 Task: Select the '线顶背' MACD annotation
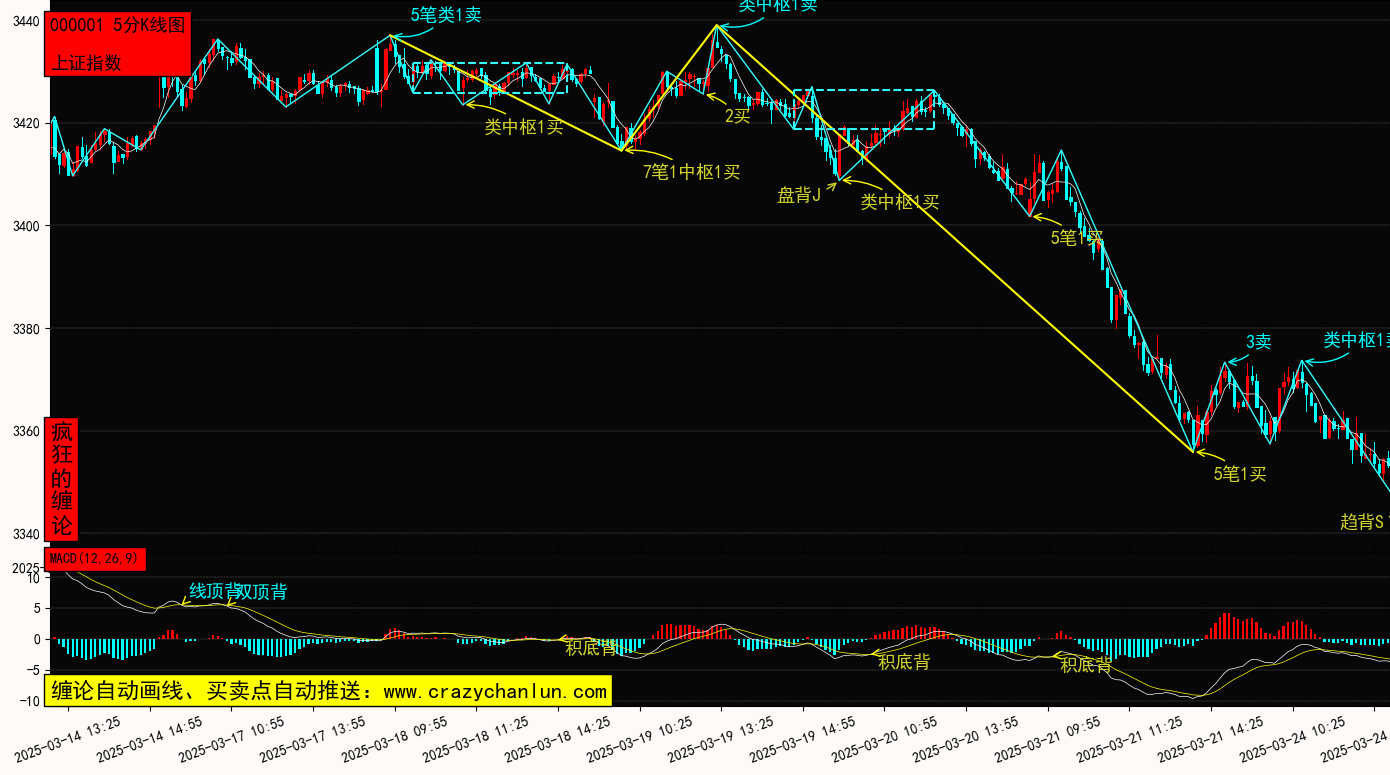click(216, 591)
